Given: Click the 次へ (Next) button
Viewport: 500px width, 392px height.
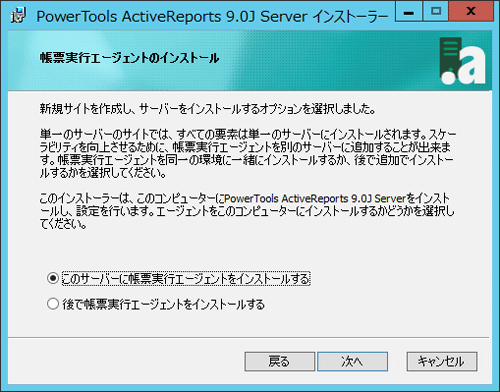Looking at the screenshot, I should pyautogui.click(x=352, y=361).
